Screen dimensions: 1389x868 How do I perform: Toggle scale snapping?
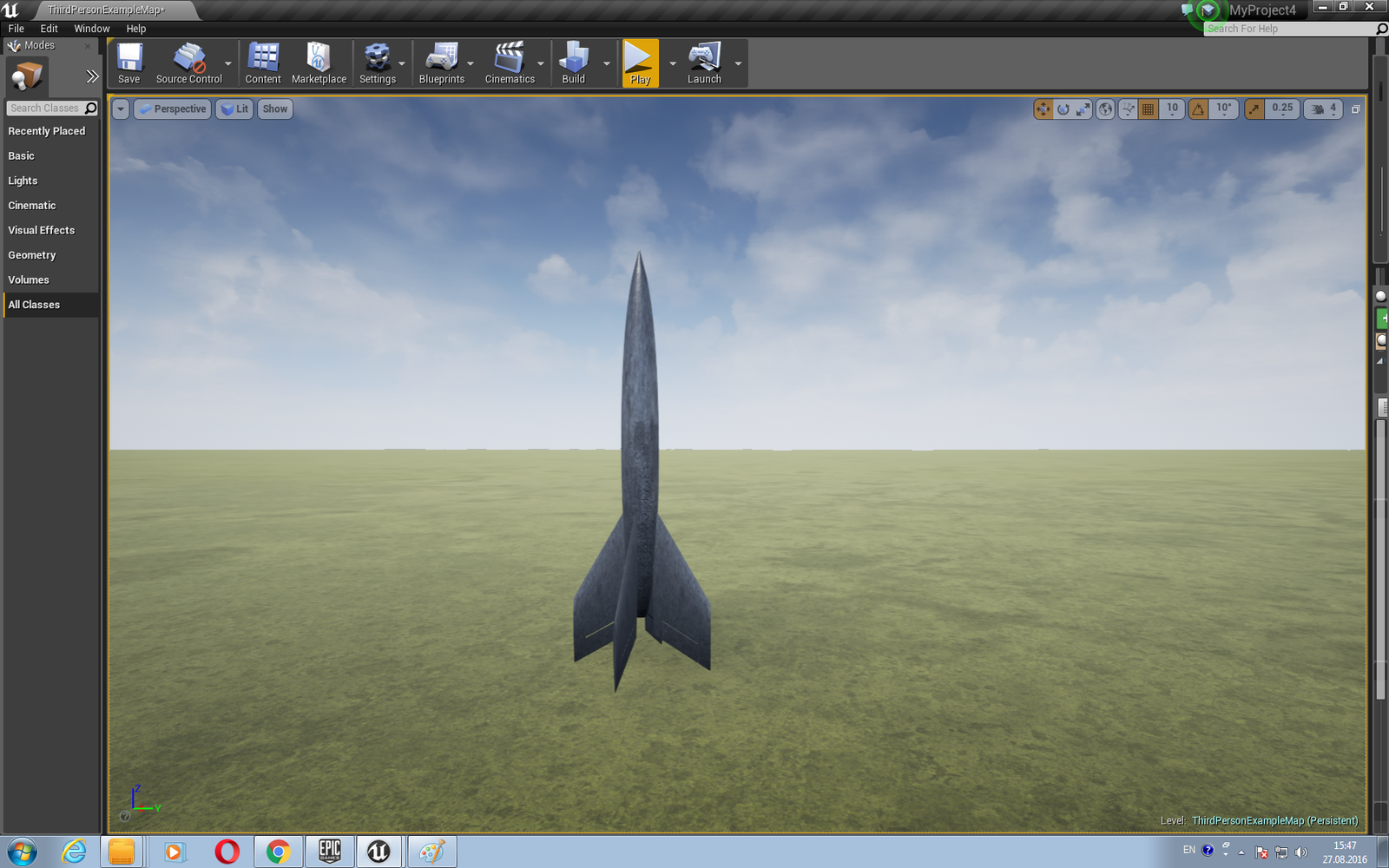click(1254, 109)
